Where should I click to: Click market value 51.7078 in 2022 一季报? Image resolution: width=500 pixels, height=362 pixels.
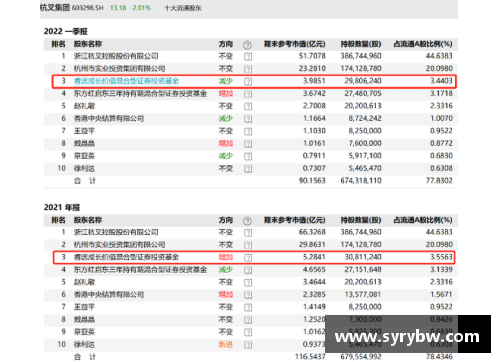click(312, 56)
